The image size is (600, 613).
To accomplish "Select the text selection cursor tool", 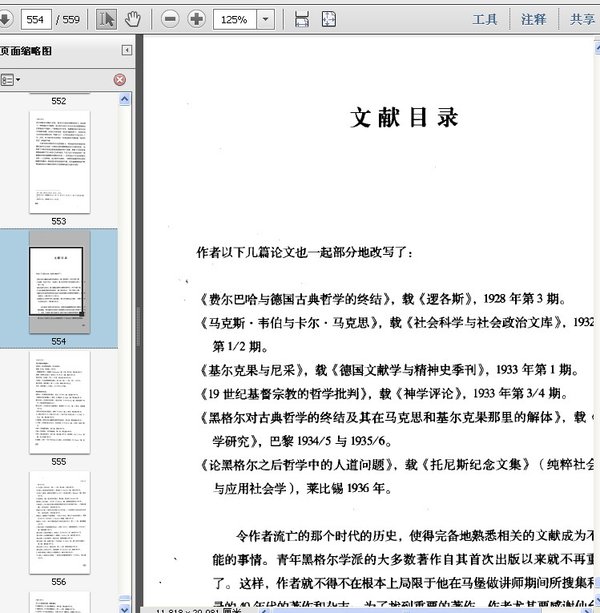I will 107,19.
